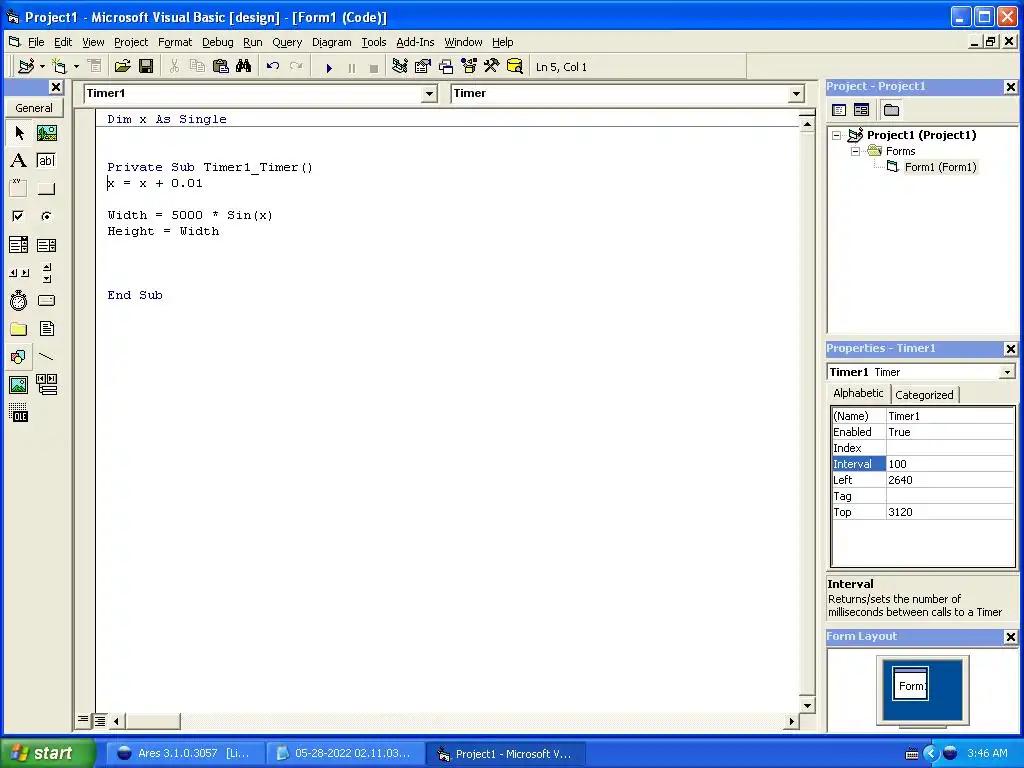This screenshot has height=768, width=1024.
Task: Click the General toolbox tab button
Action: 34,108
